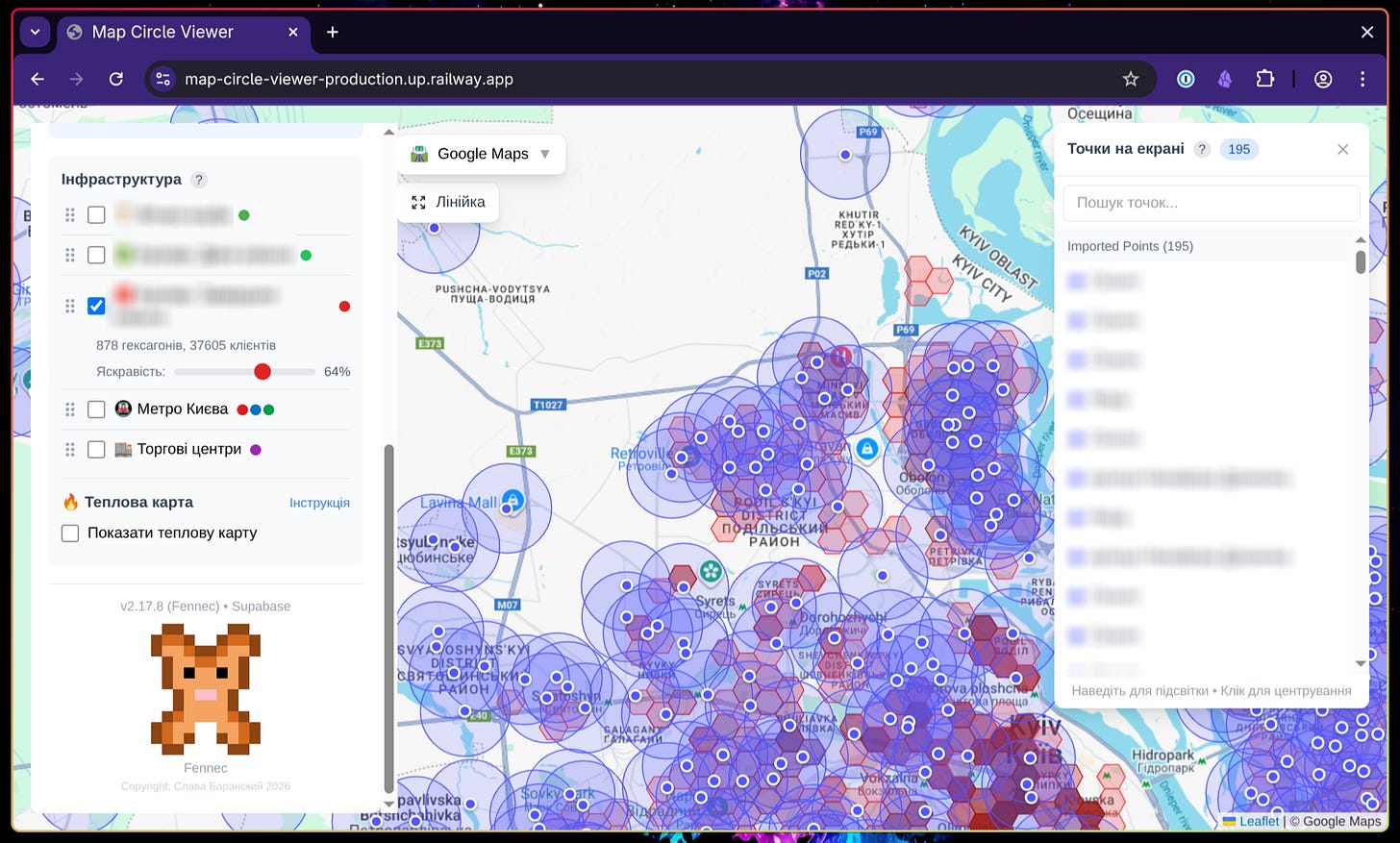Reload the current page
This screenshot has height=843, width=1400.
click(116, 79)
